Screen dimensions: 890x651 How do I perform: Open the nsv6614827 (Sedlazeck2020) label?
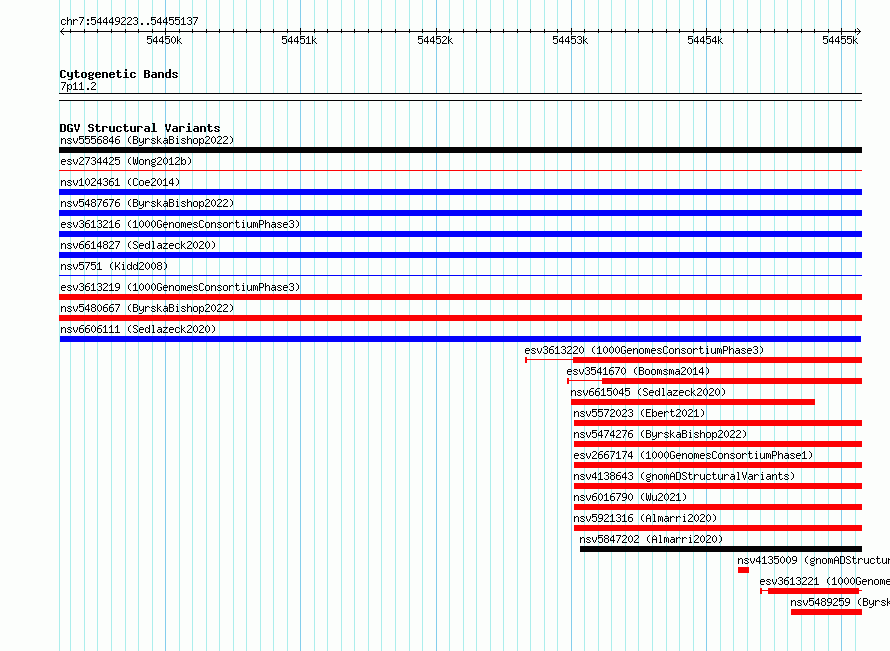138,245
